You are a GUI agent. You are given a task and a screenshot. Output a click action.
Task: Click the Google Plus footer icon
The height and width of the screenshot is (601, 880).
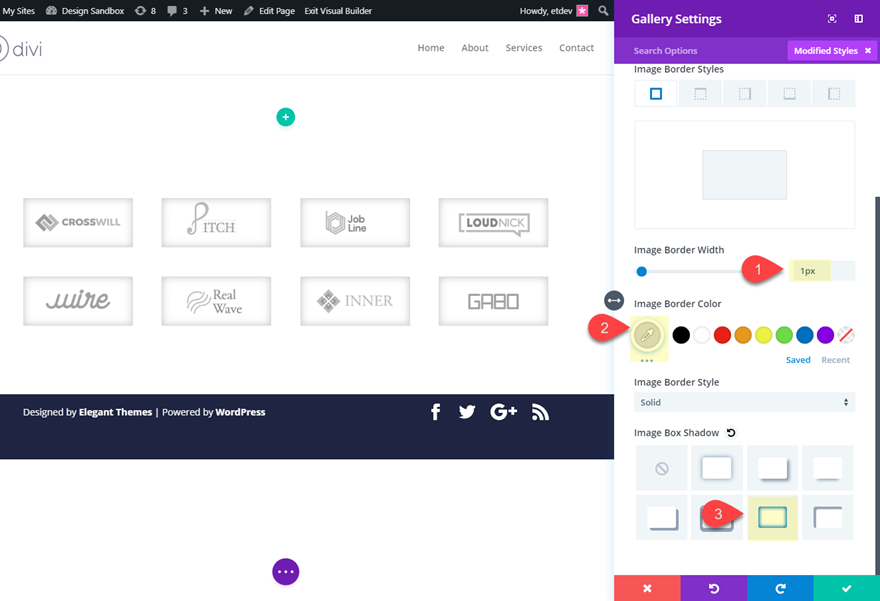[x=503, y=412]
